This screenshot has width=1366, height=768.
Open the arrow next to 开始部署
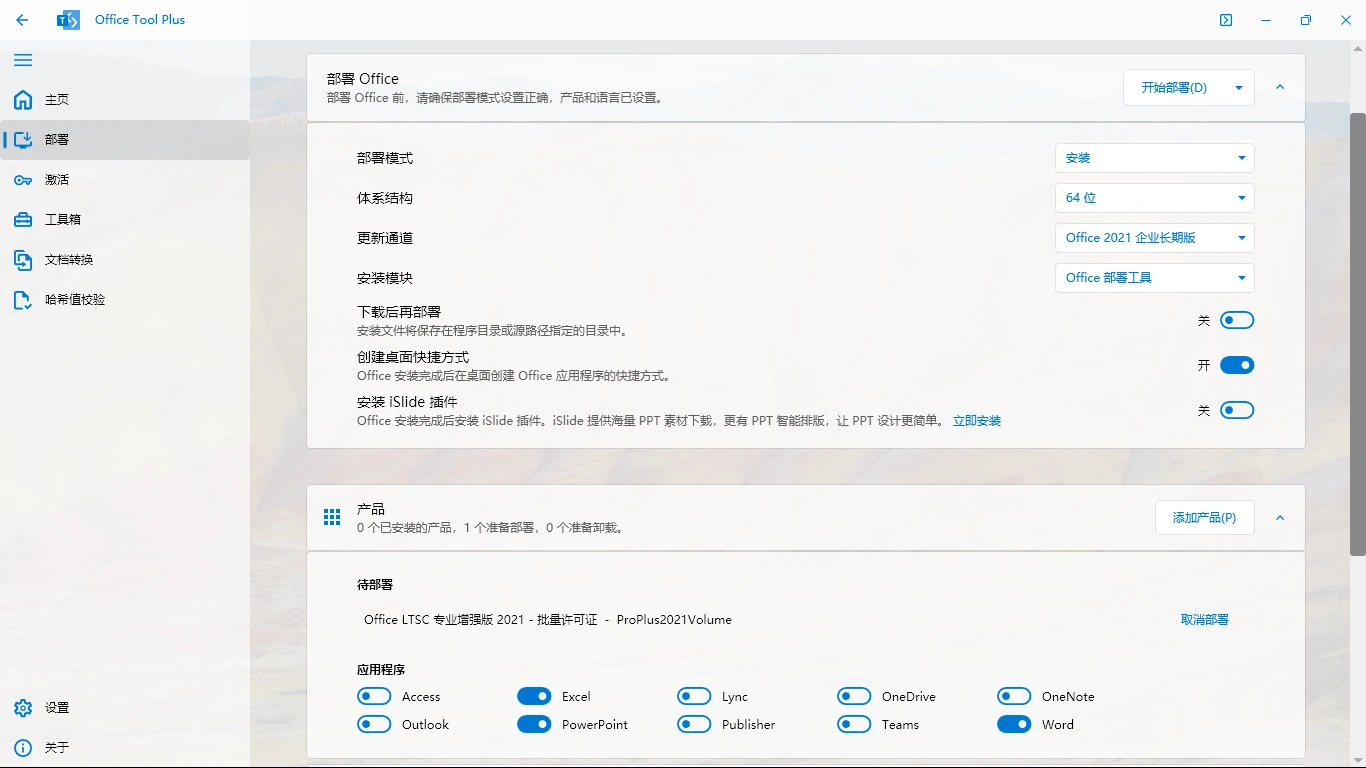(x=1239, y=88)
